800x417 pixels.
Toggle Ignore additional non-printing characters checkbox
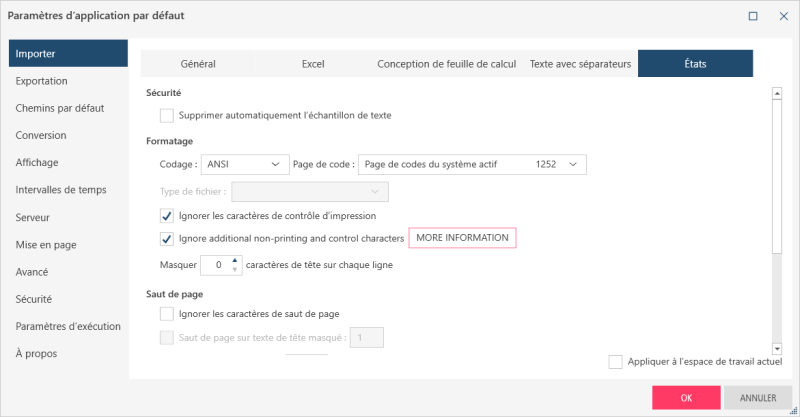[167, 239]
